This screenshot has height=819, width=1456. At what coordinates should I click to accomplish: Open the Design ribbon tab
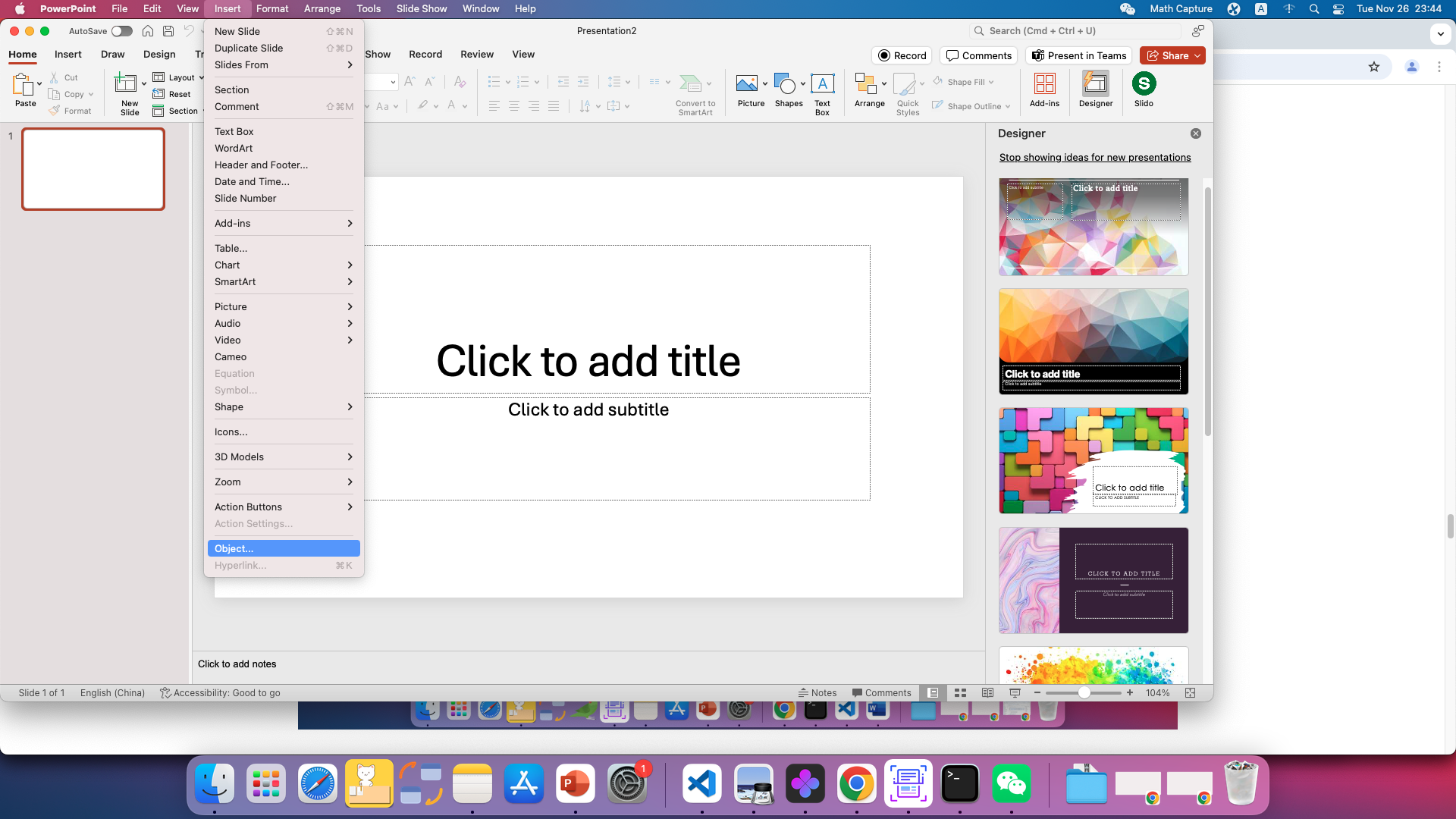click(159, 54)
